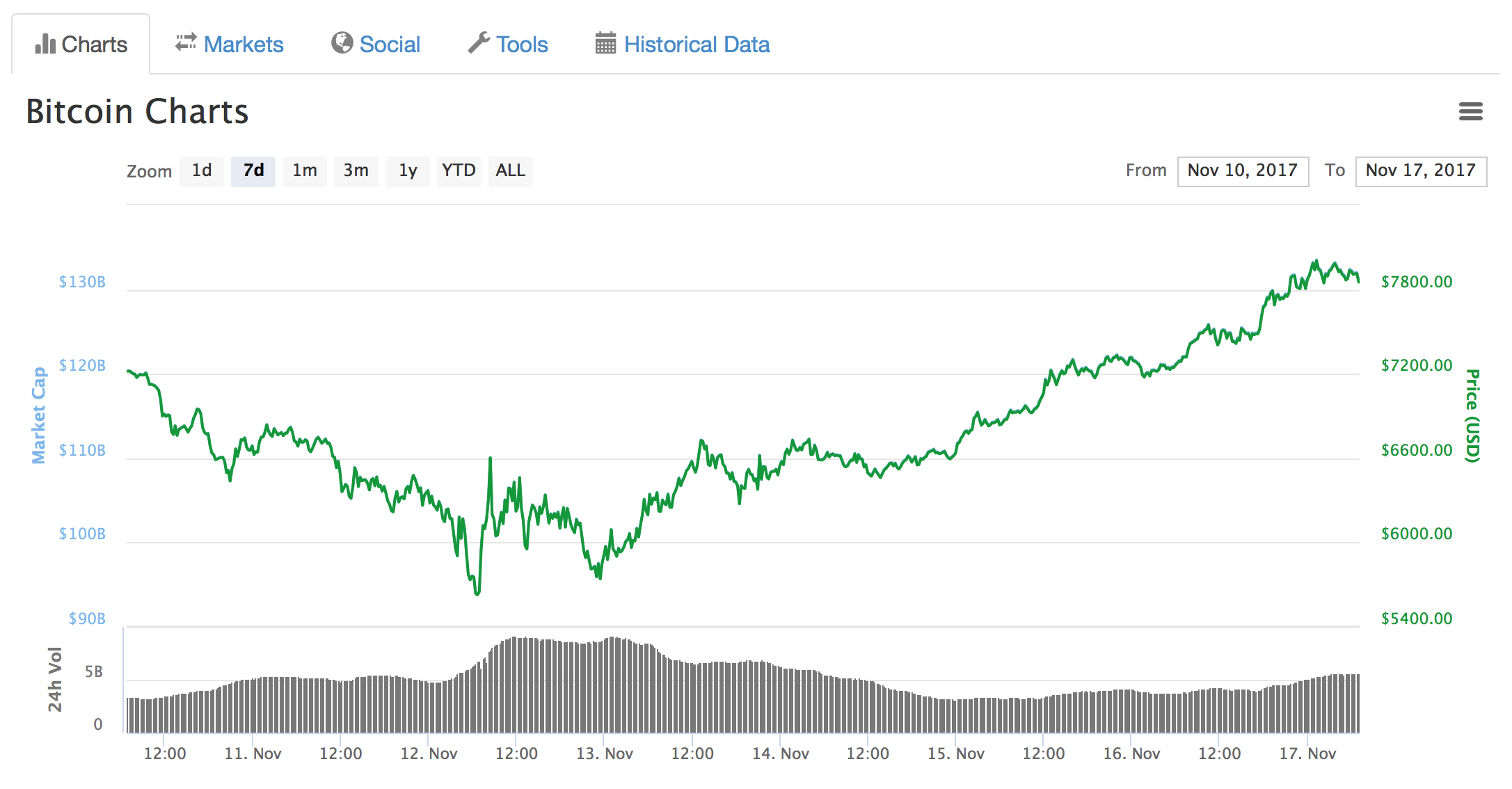Screen dimensions: 1512x789
Task: Click the exchange arrows icon beside Markets
Action: tap(186, 43)
